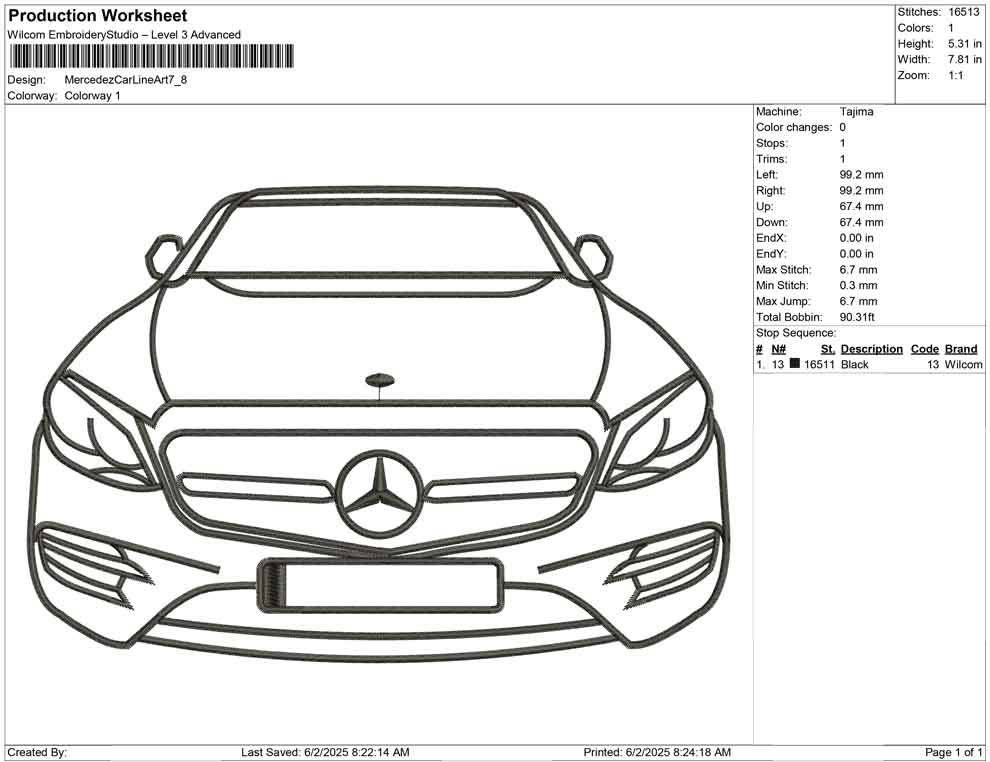Click the Colors value 1

tap(951, 28)
